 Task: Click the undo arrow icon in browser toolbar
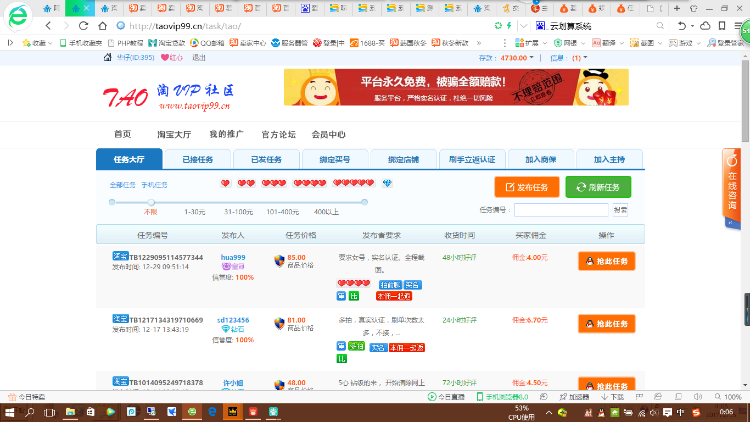tap(682, 26)
